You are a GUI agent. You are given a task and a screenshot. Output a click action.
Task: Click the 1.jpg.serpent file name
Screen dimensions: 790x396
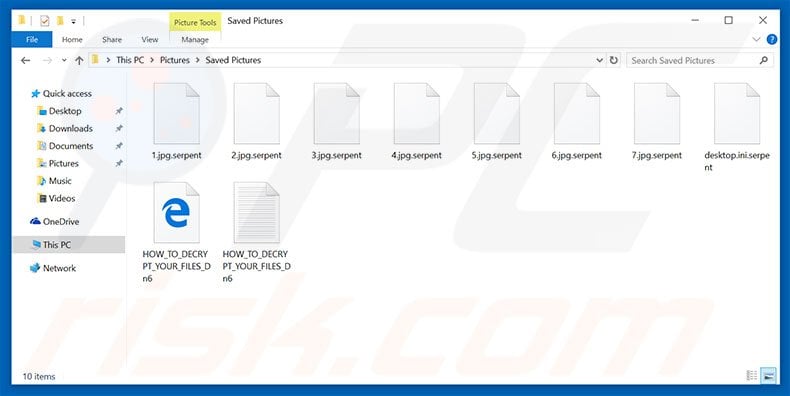(177, 156)
